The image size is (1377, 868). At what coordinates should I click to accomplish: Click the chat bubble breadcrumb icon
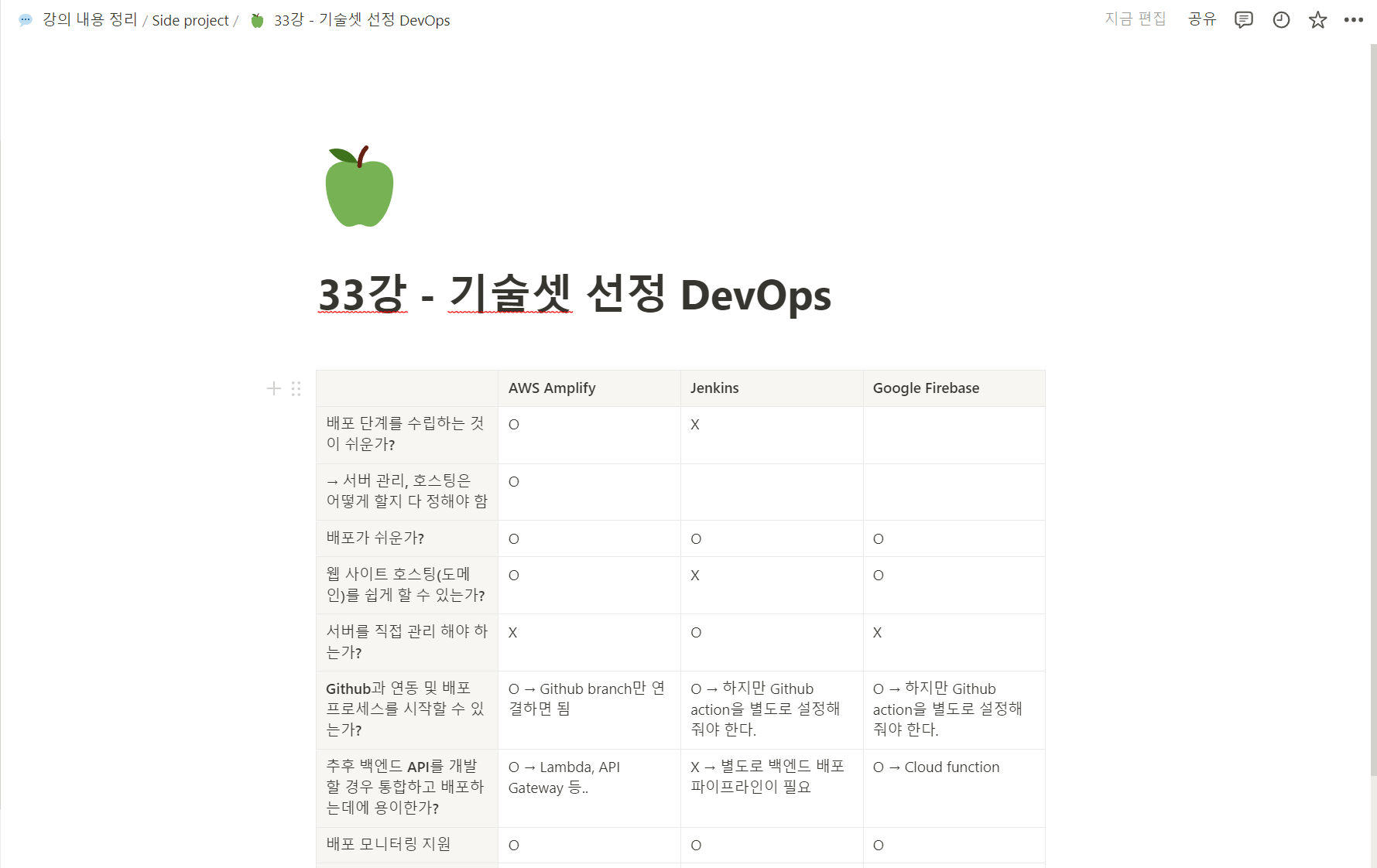click(26, 20)
